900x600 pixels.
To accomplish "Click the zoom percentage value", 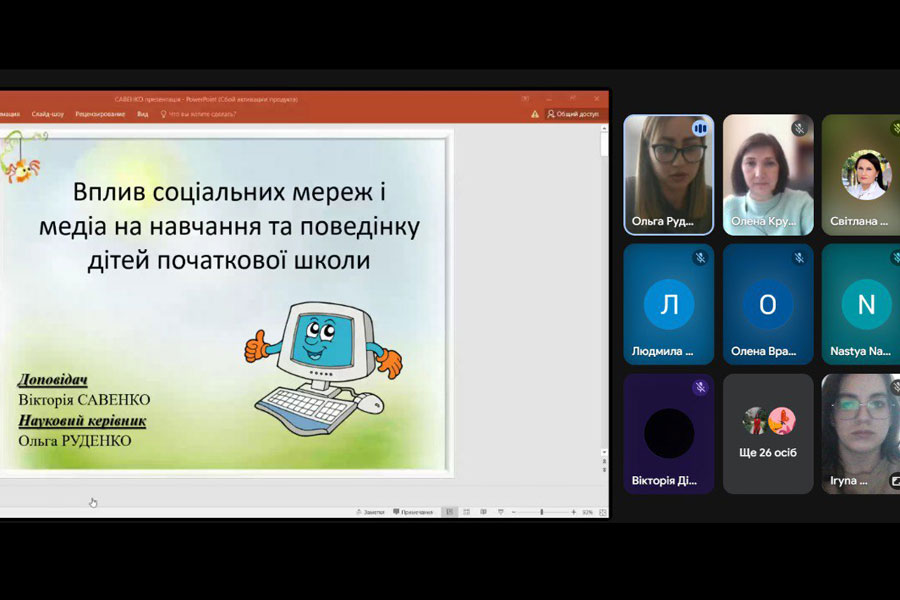I will [587, 512].
